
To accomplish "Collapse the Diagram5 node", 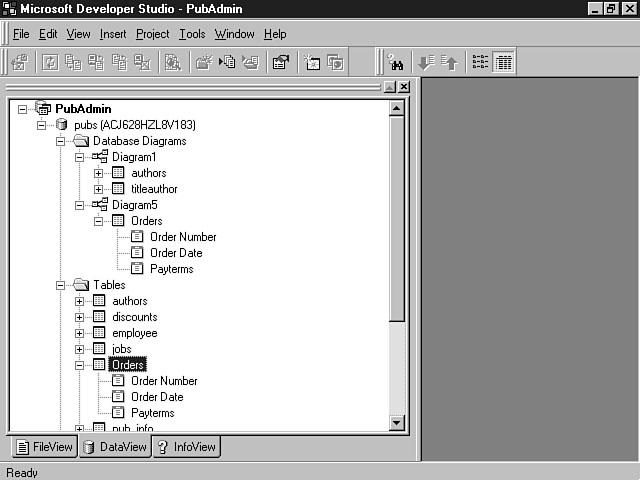I will pos(80,205).
